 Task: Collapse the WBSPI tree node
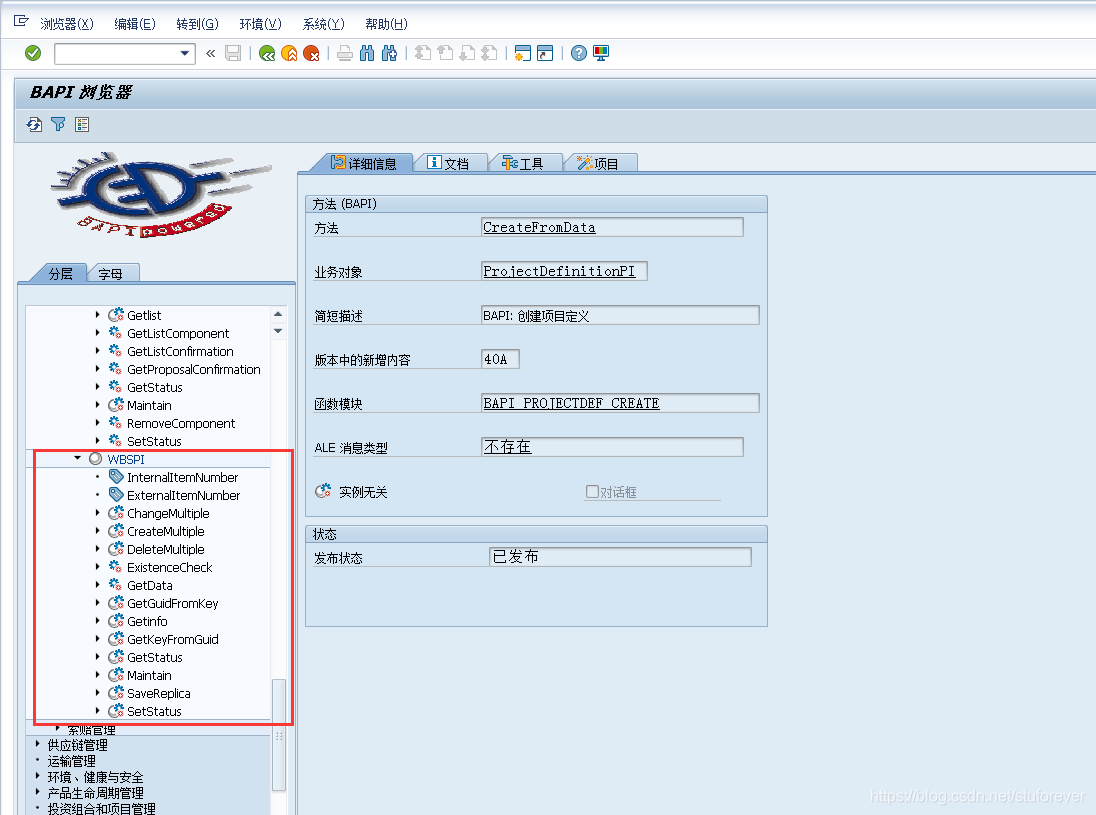coord(78,459)
